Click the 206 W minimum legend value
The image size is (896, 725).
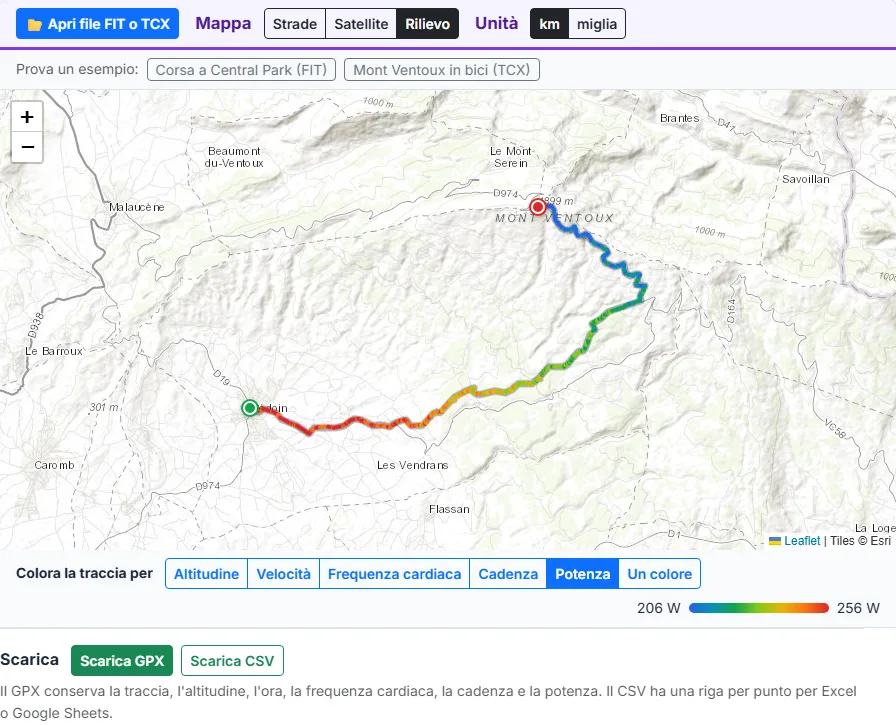tap(659, 608)
